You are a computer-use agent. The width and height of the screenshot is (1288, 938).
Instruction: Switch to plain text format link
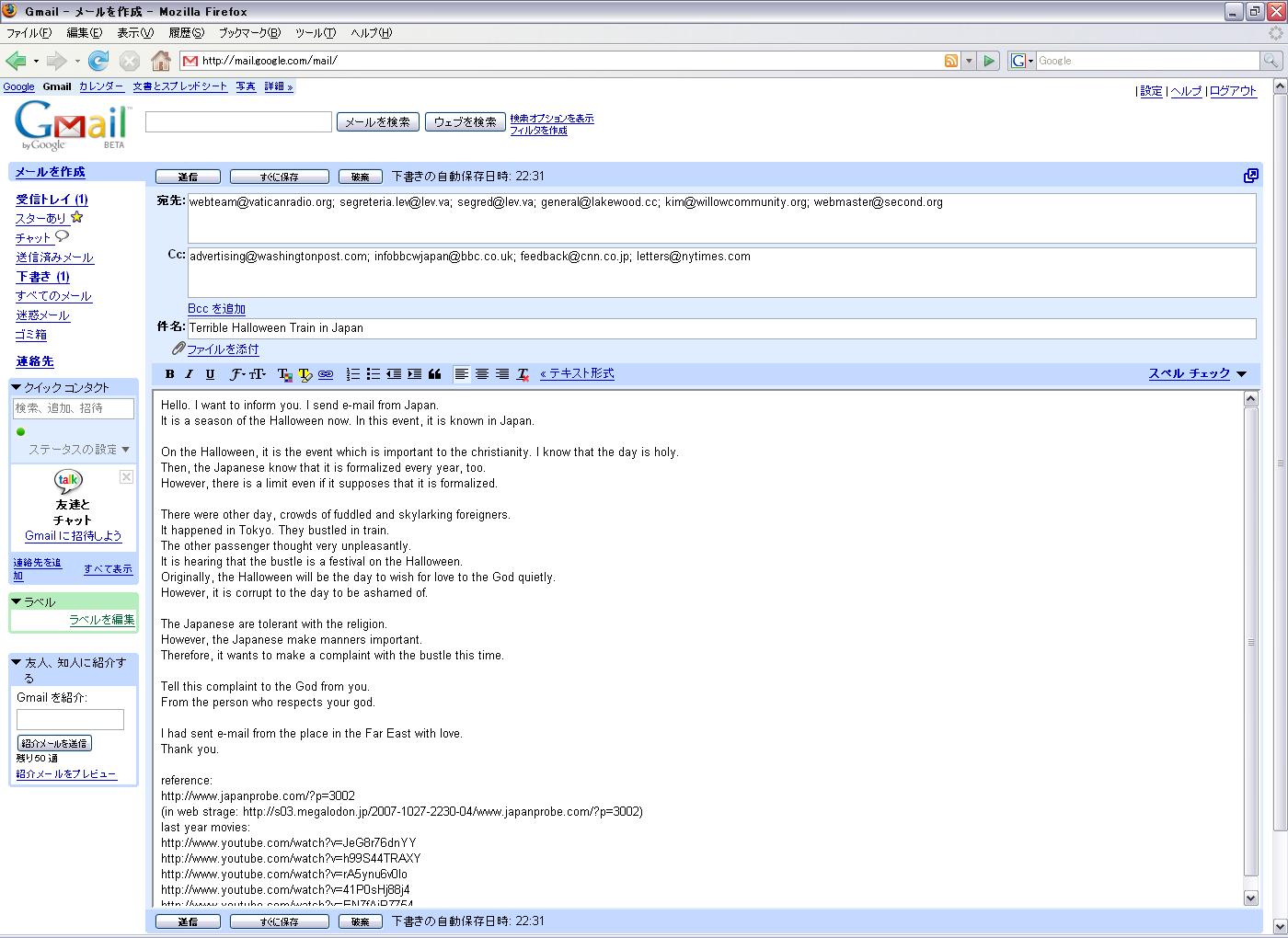click(577, 373)
